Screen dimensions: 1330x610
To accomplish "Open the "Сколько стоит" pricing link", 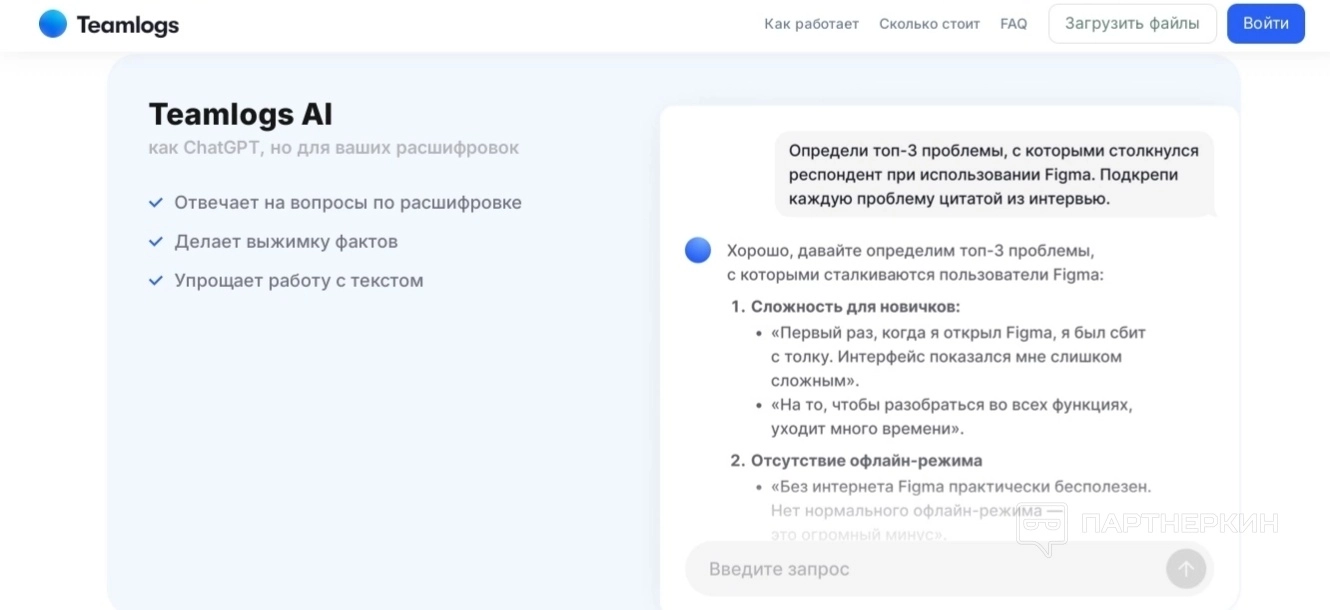I will (929, 24).
